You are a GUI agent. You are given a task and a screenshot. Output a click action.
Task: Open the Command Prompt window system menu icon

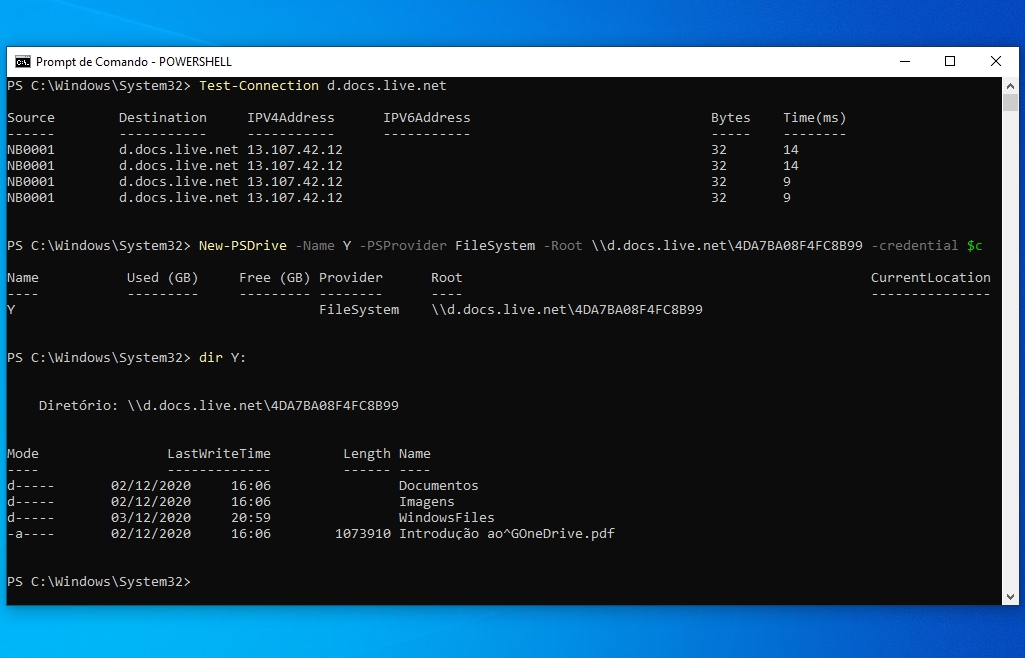[x=22, y=61]
